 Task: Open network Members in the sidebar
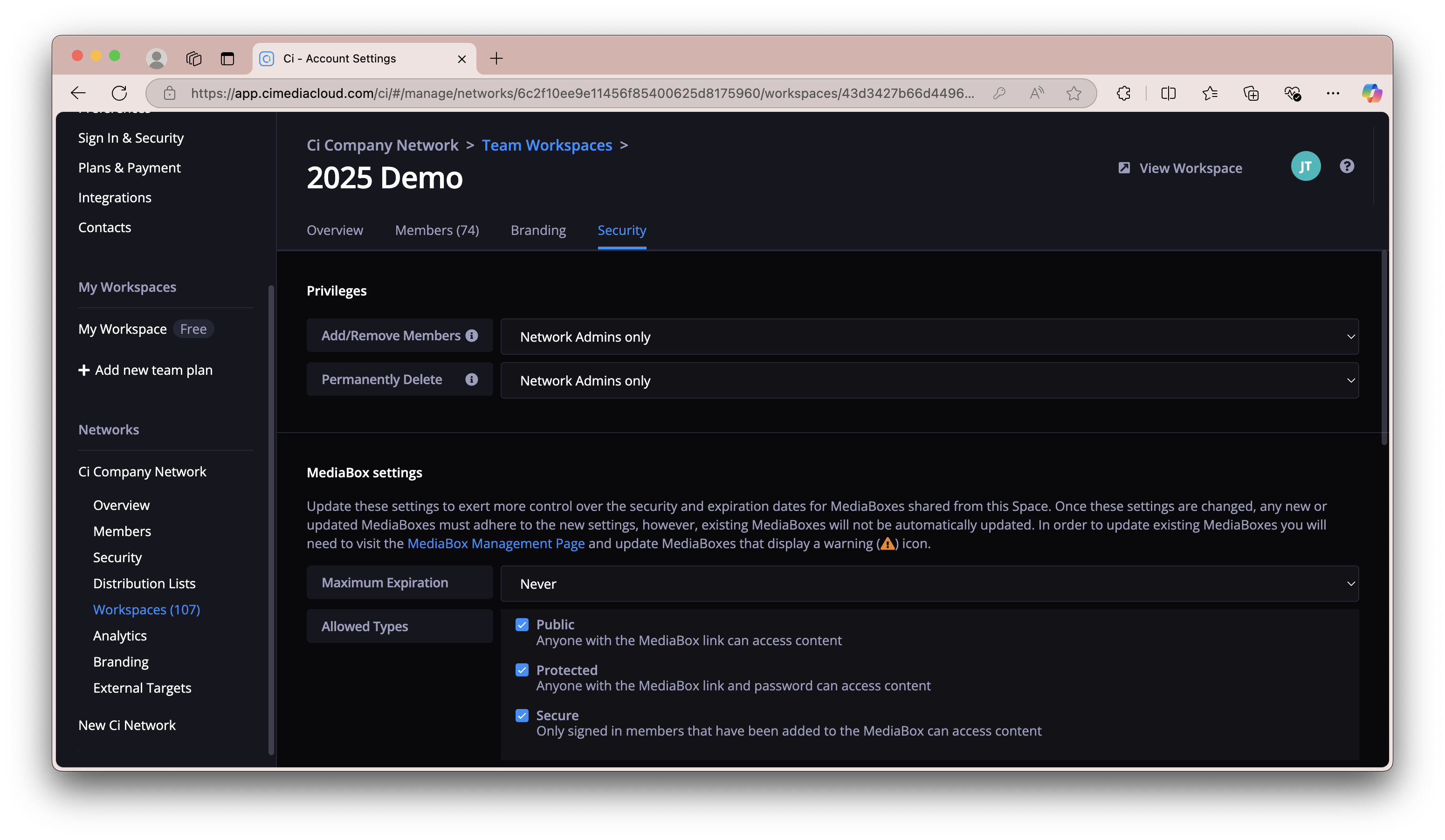(x=122, y=531)
